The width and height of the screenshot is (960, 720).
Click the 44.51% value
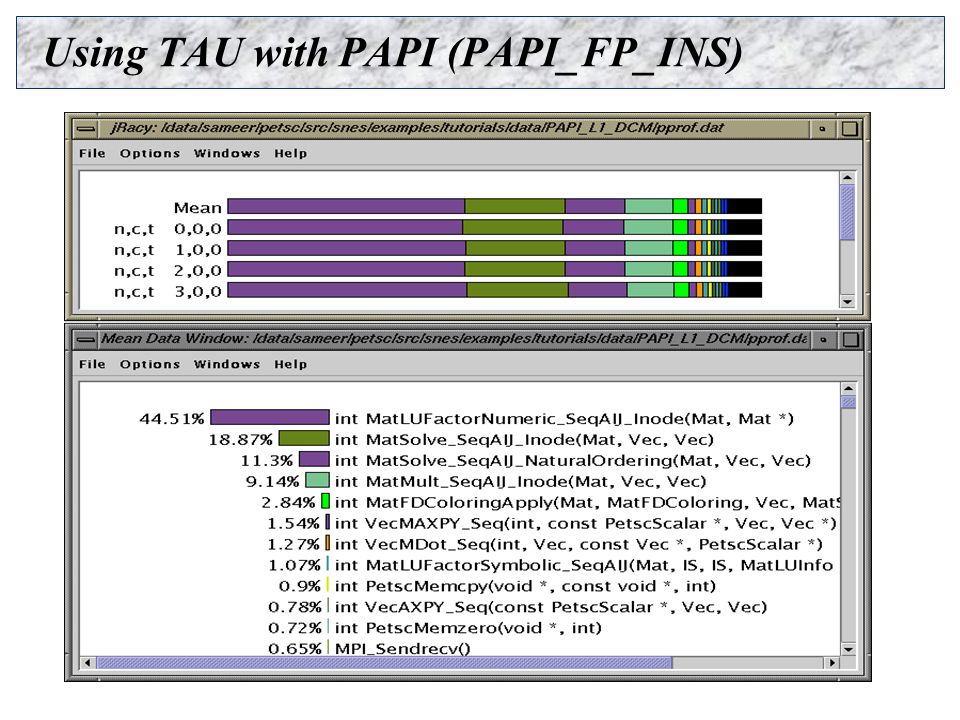(171, 419)
